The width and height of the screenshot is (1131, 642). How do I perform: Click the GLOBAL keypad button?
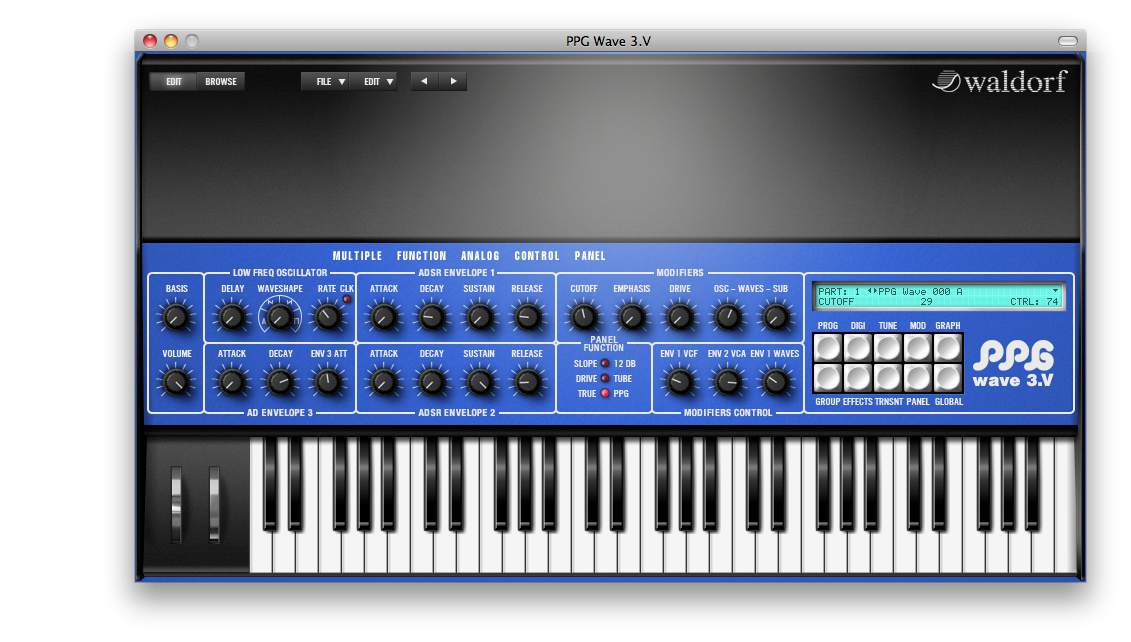[948, 377]
